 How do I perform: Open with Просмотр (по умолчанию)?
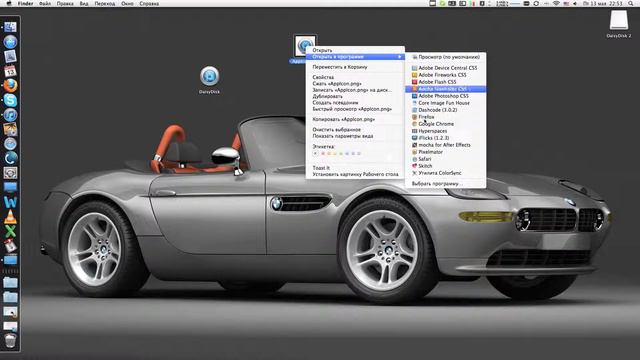(x=446, y=57)
